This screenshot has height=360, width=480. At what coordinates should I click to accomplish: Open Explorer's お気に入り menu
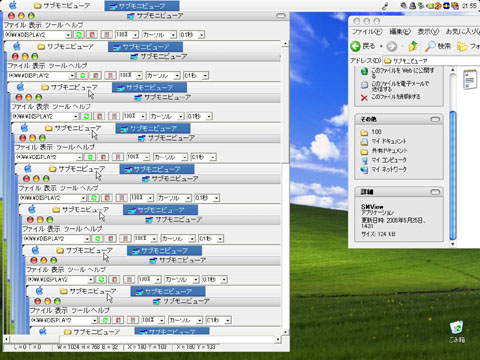[x=463, y=32]
